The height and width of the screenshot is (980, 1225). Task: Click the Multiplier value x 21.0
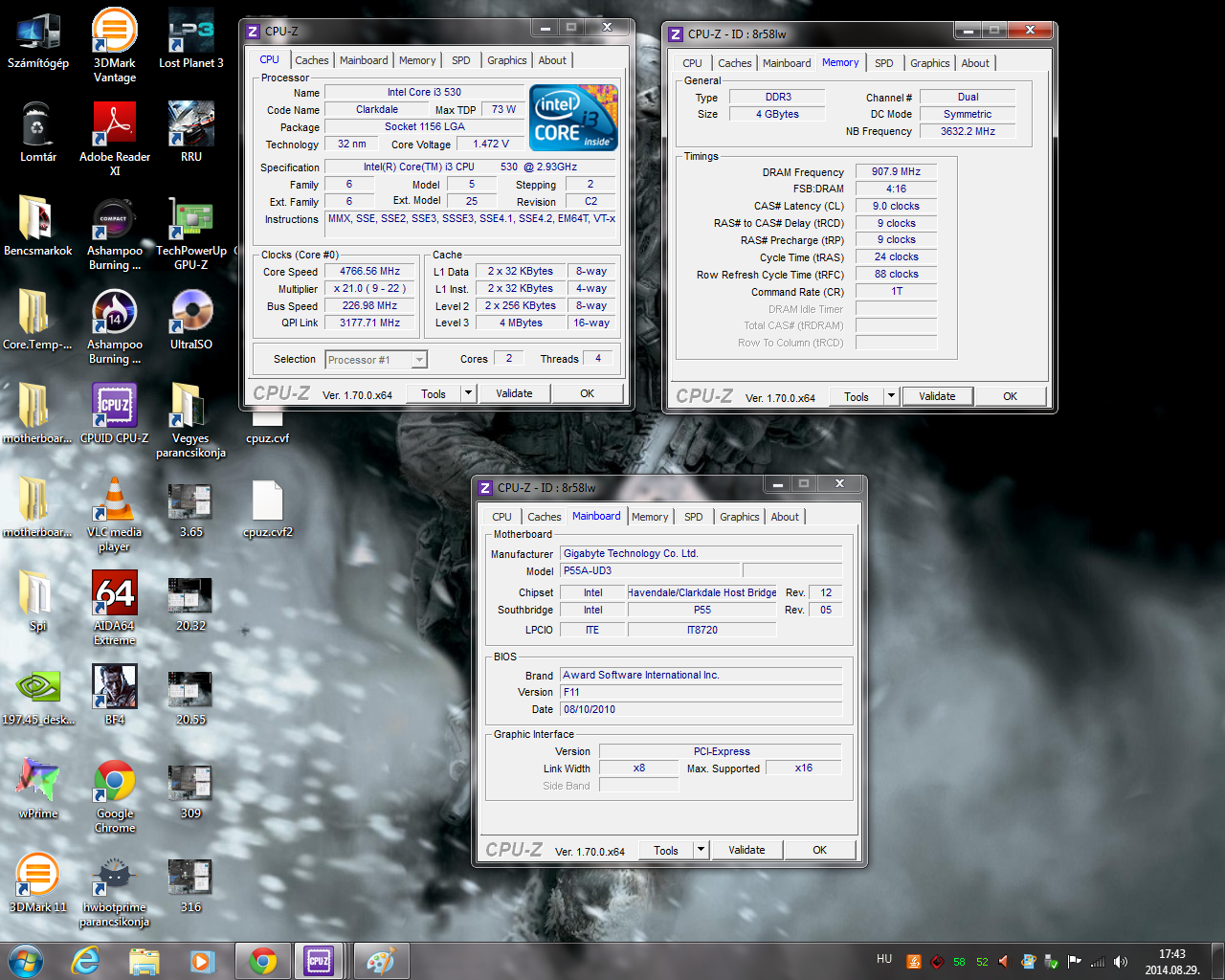click(370, 289)
